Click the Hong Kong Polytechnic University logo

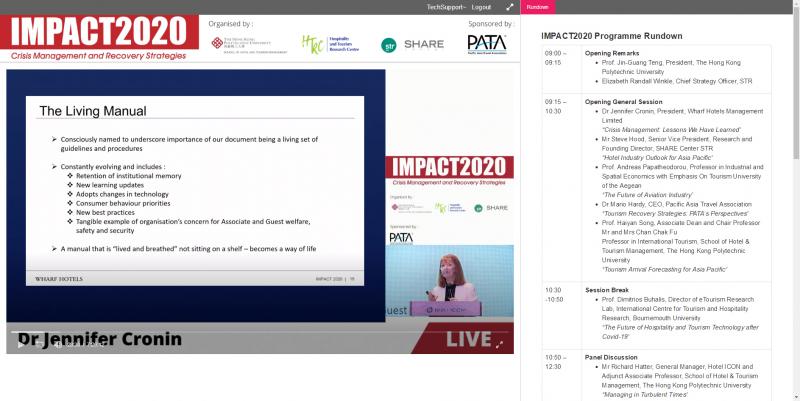249,44
